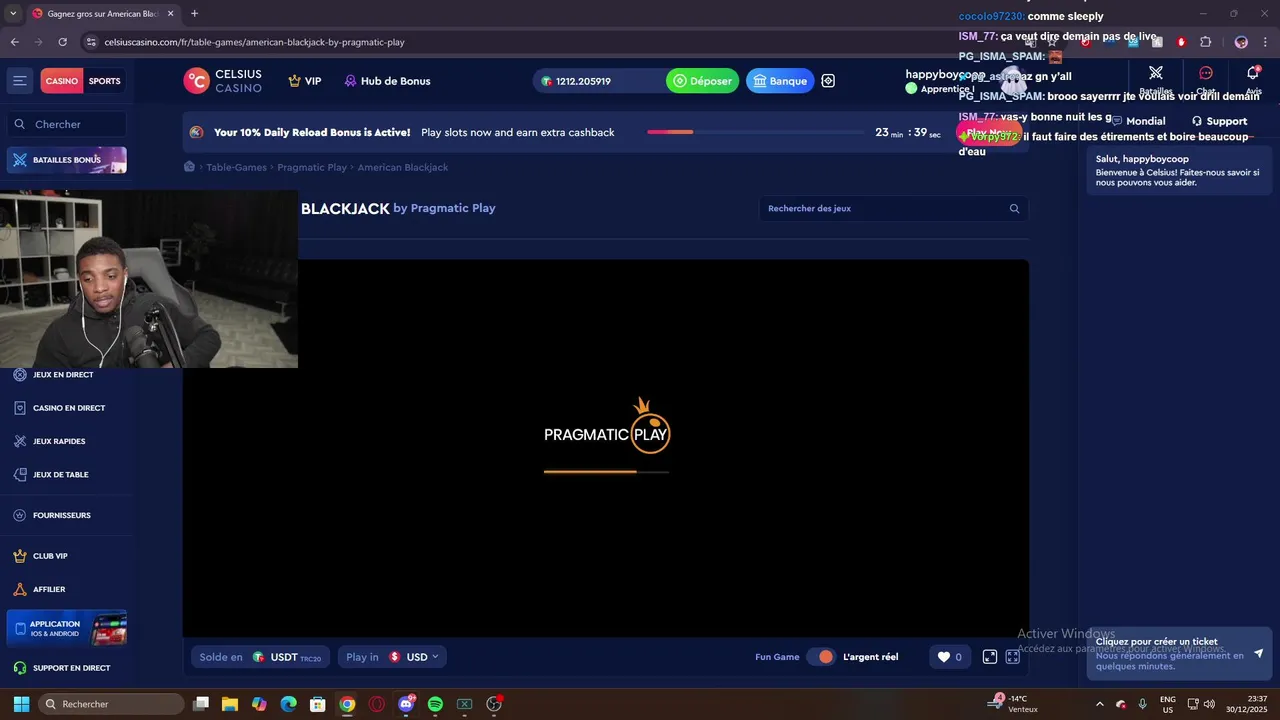Viewport: 1280px width, 720px height.
Task: Open Jeux de Table in sidebar
Action: tap(51, 475)
